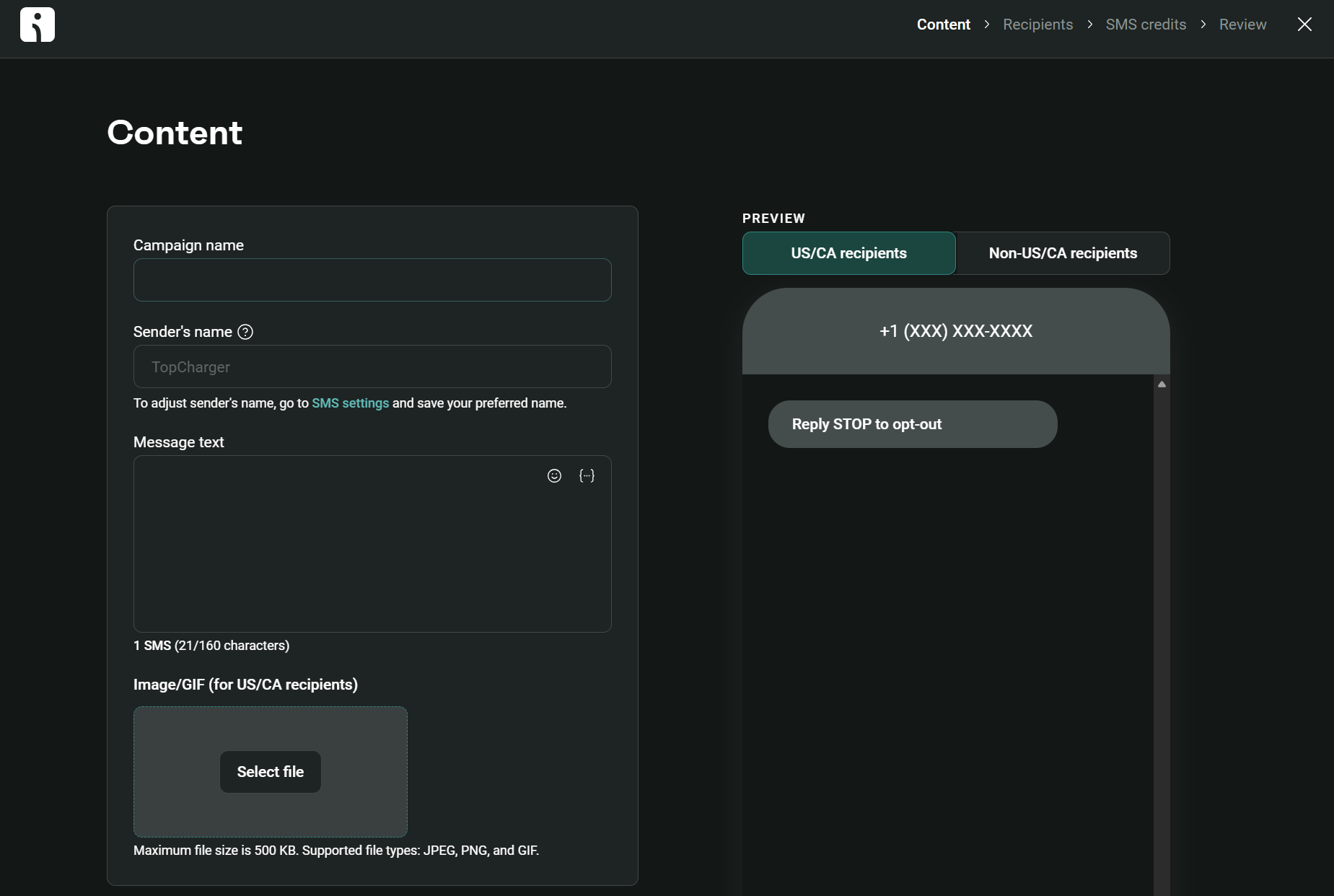The width and height of the screenshot is (1334, 896).
Task: Go to the SMS credits step
Action: pos(1146,25)
